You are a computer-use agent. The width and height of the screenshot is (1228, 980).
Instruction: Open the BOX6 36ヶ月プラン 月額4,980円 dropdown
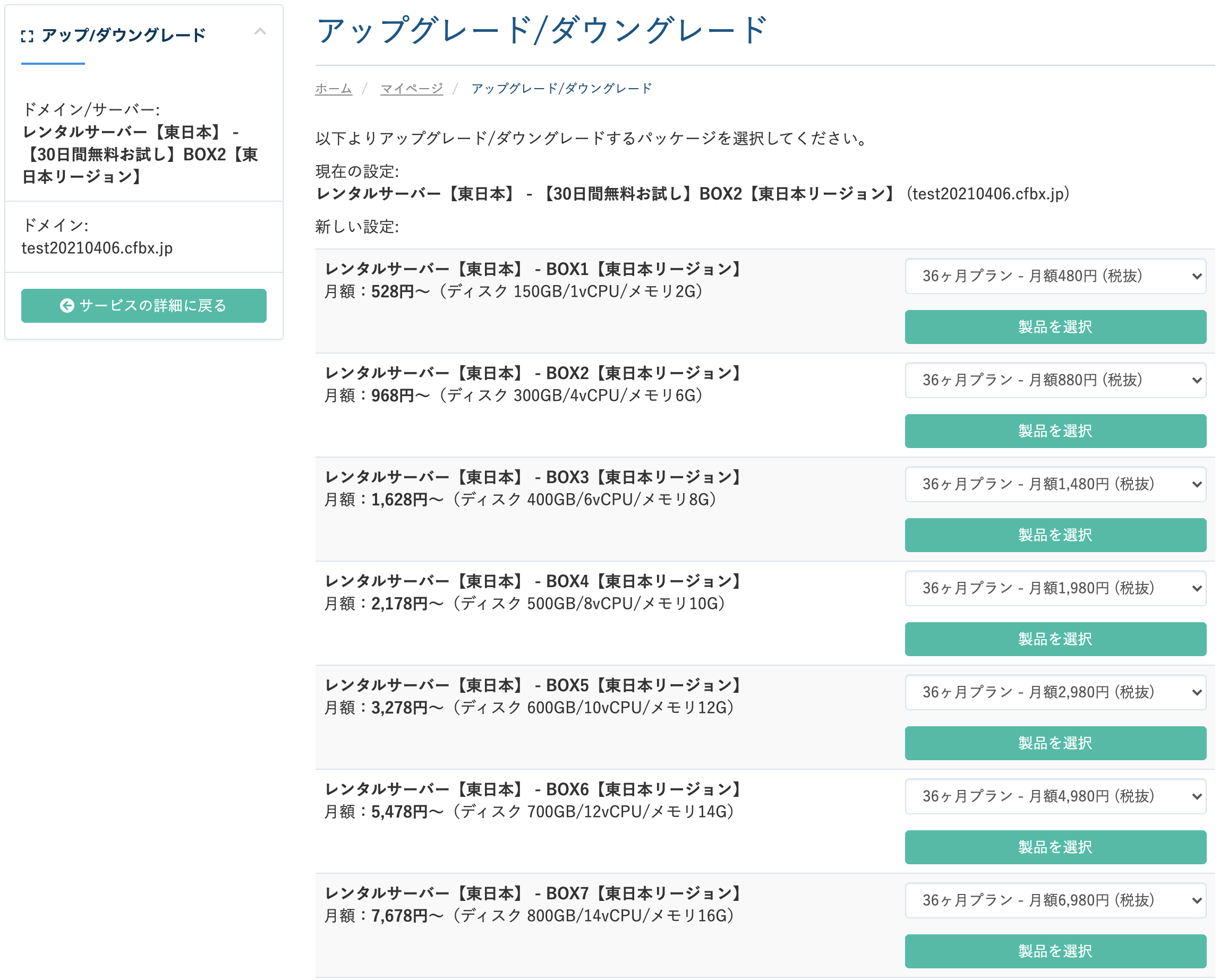point(1055,797)
